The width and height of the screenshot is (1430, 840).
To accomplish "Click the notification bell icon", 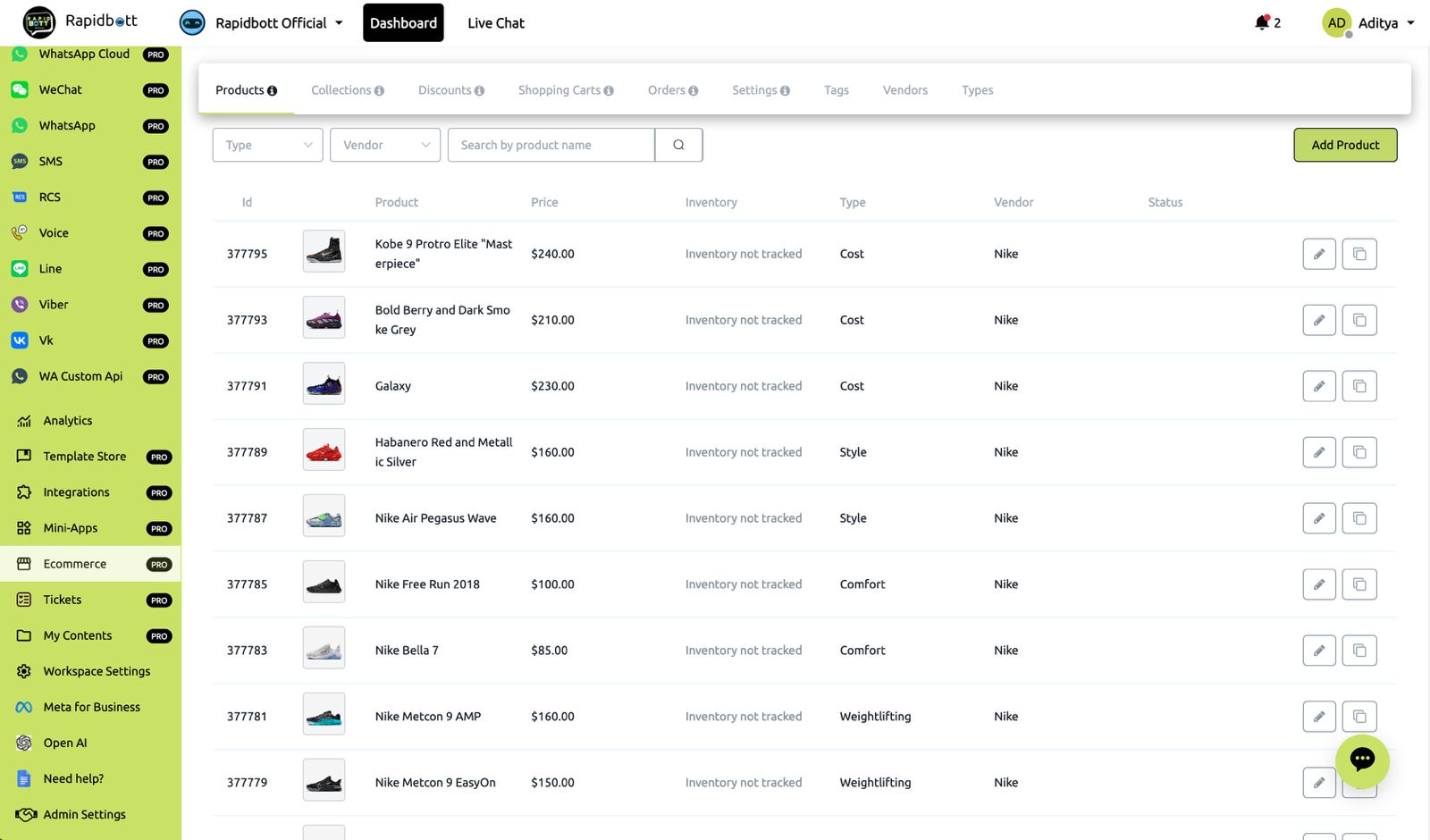I will (1261, 22).
